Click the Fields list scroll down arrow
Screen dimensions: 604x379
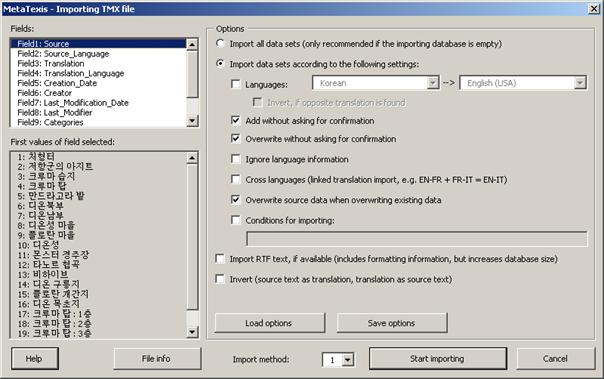pyautogui.click(x=192, y=121)
